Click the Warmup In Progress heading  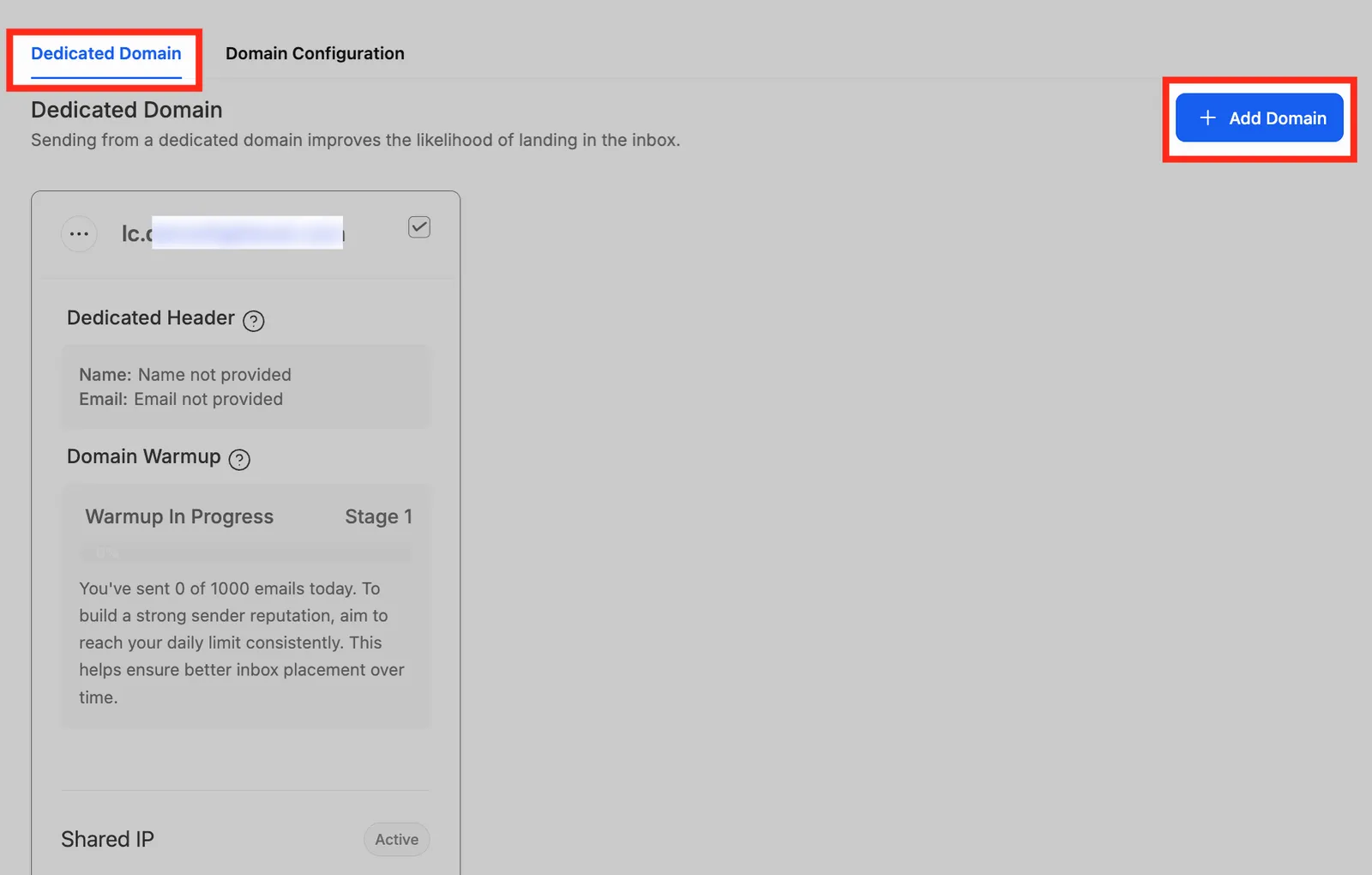179,516
